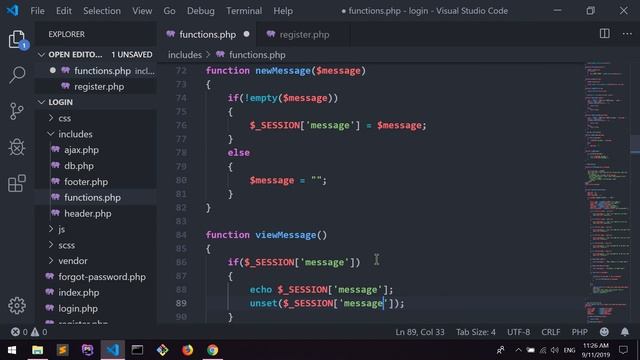
Task: Click the includes breadcrumb
Action: click(185, 55)
